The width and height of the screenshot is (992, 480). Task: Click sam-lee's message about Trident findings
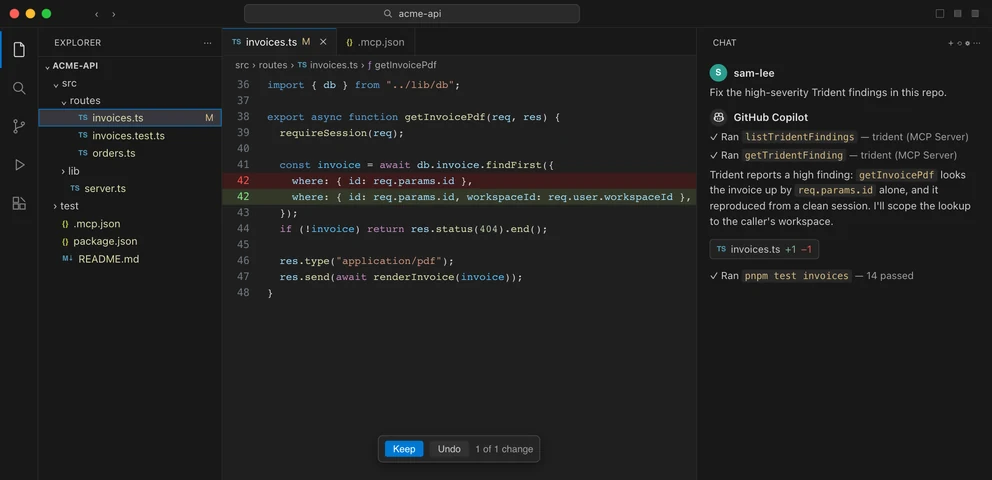tap(828, 92)
